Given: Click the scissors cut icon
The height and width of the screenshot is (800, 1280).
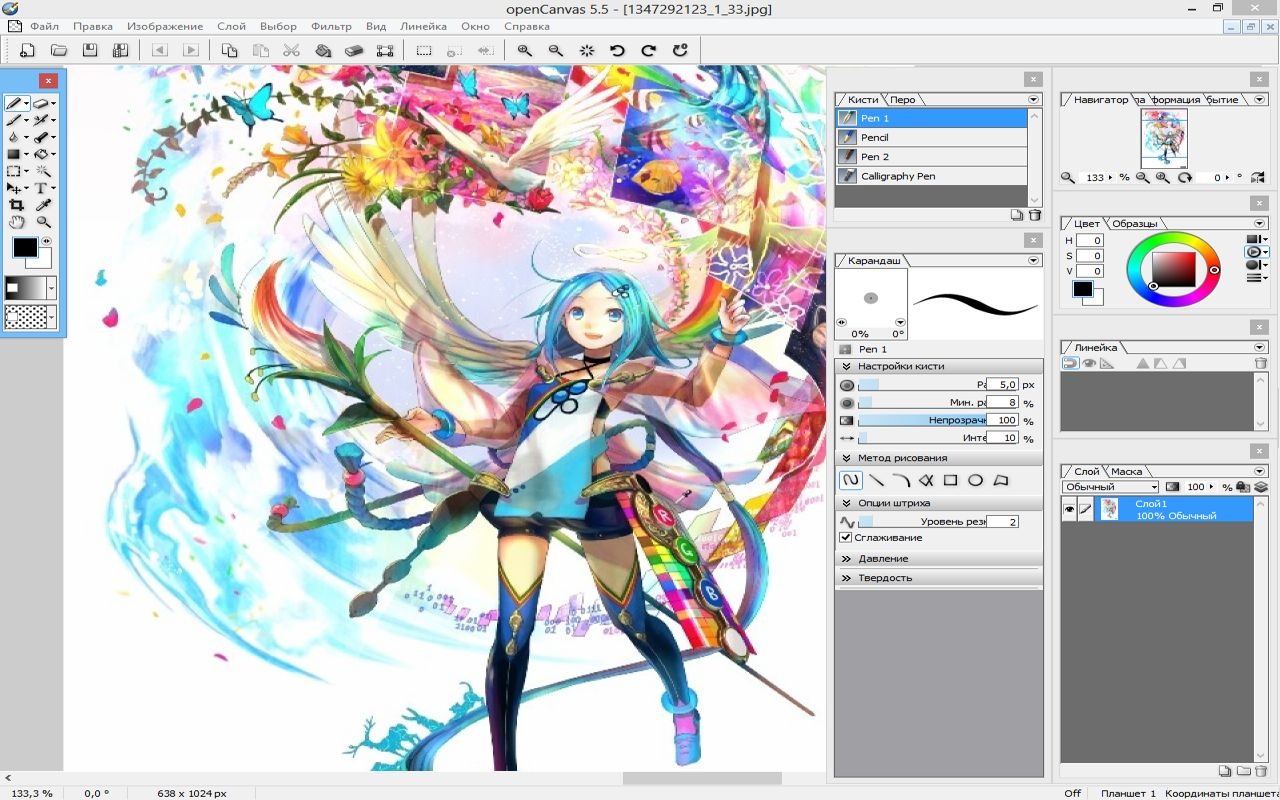Looking at the screenshot, I should click(x=291, y=50).
